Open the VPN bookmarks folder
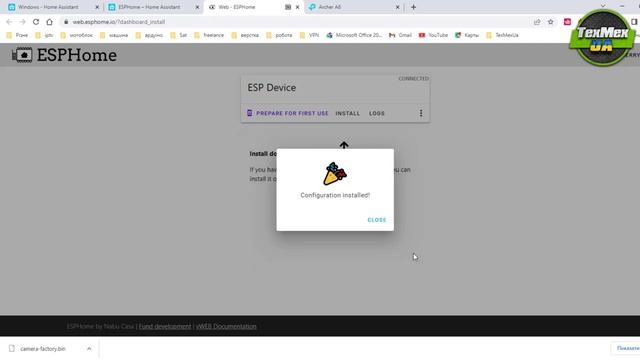The image size is (640, 360). (x=309, y=36)
